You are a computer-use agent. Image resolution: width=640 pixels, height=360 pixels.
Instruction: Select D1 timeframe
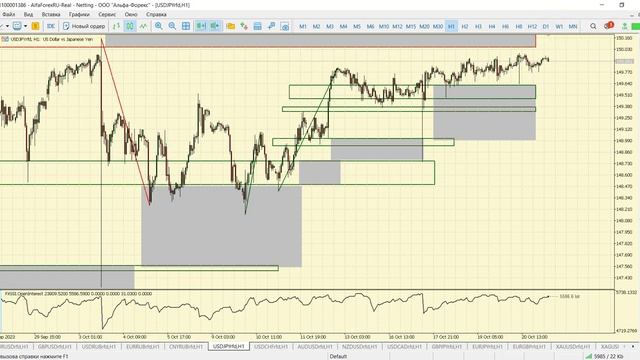coord(546,26)
